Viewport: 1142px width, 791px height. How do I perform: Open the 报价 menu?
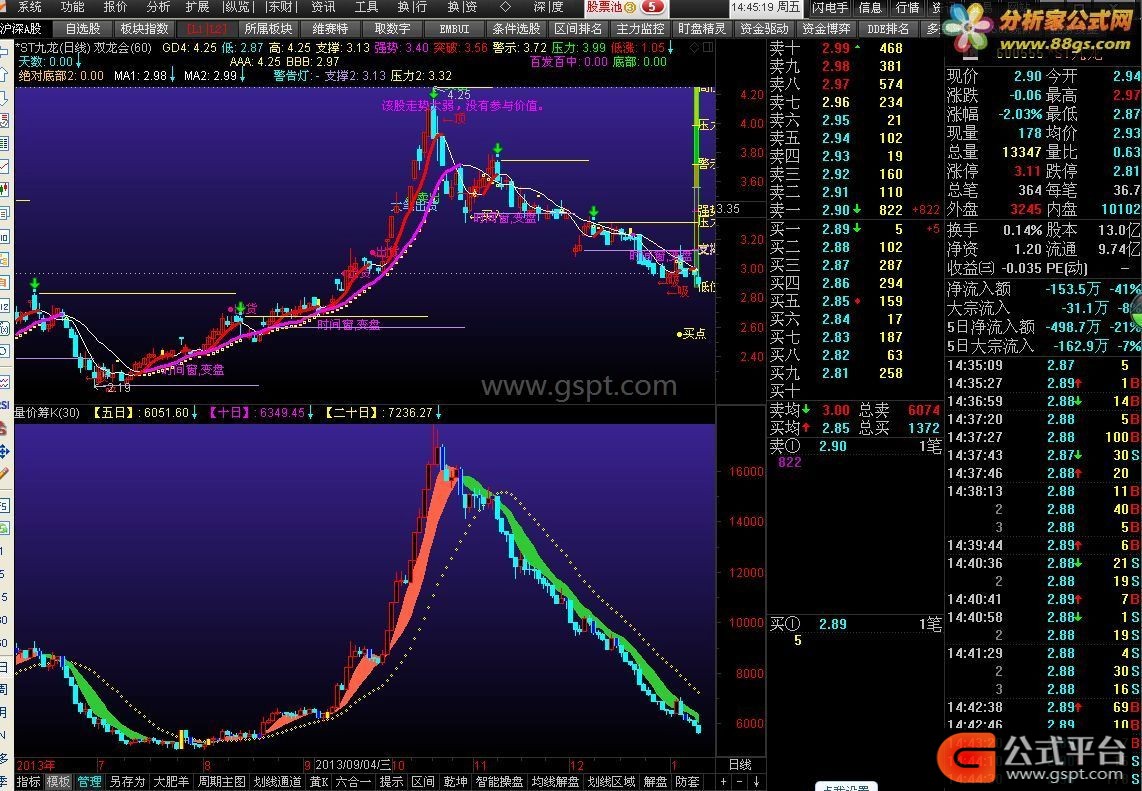click(x=115, y=7)
